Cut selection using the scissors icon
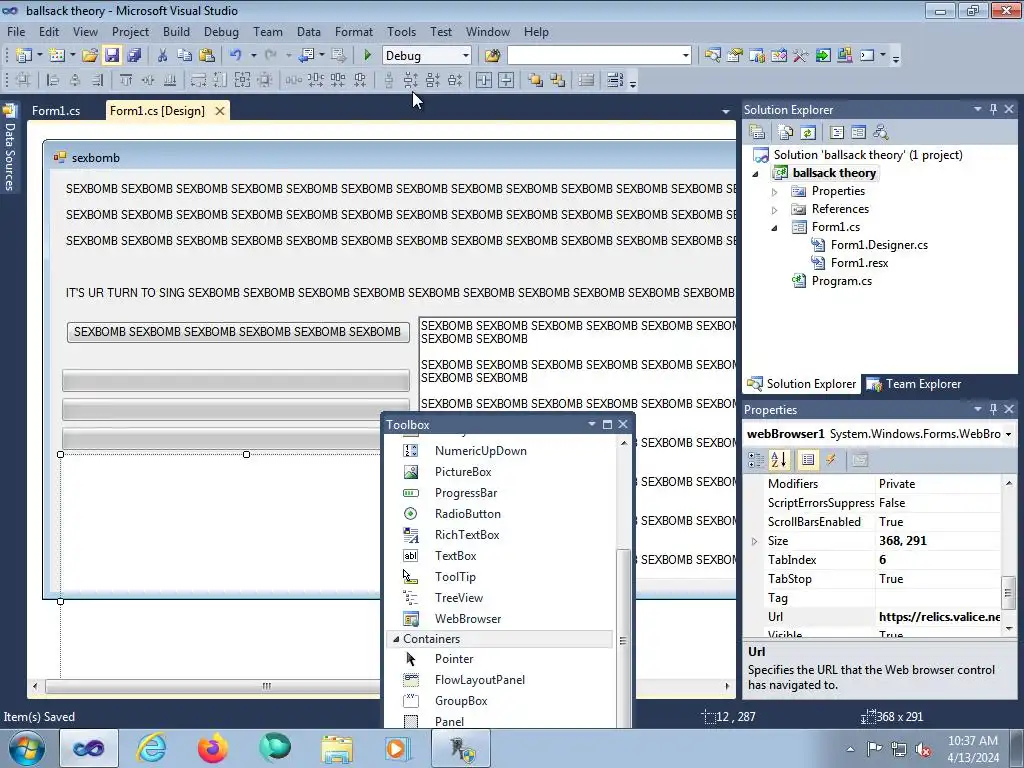The height and width of the screenshot is (768, 1024). coord(162,56)
